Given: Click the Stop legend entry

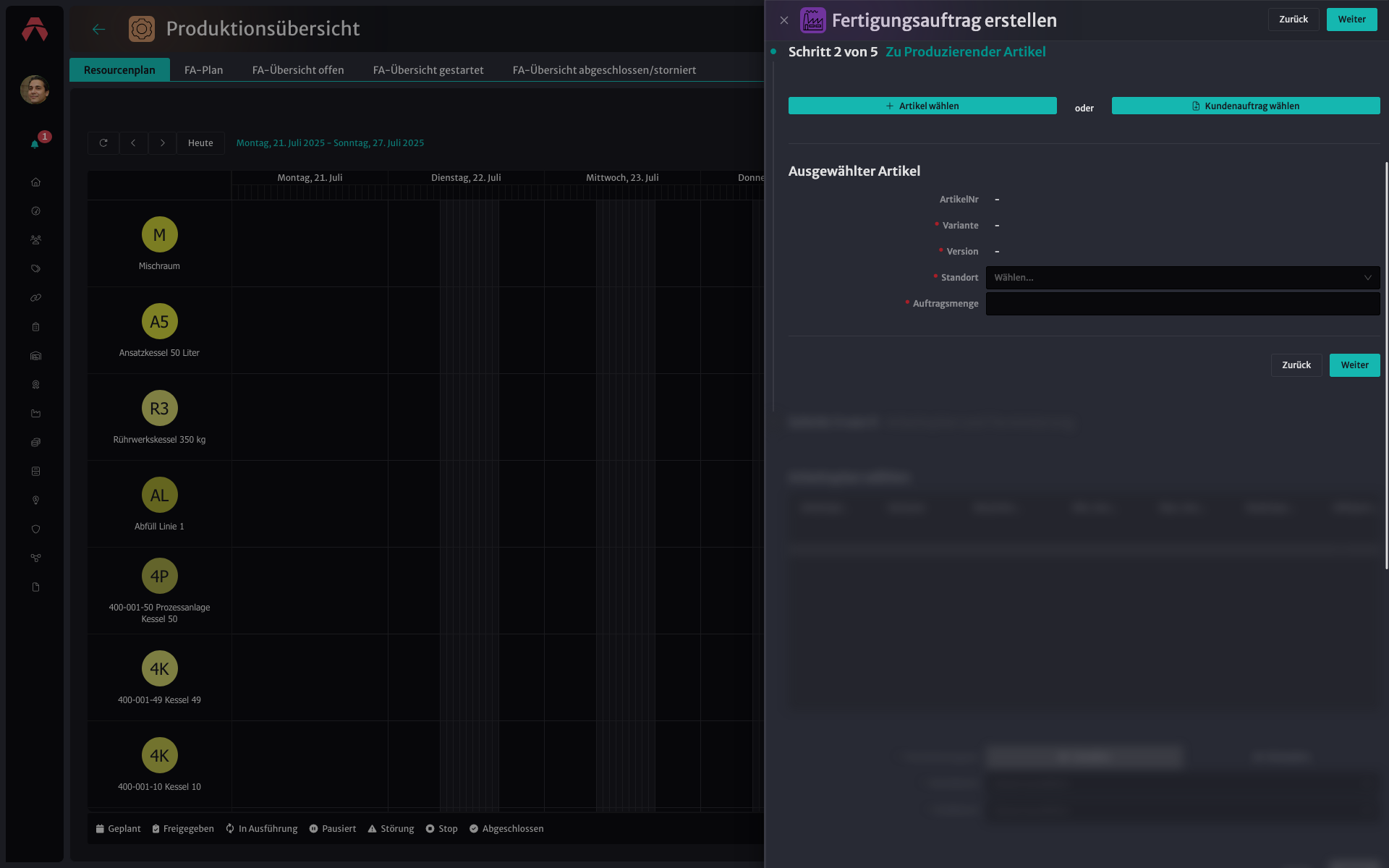Looking at the screenshot, I should [x=441, y=829].
